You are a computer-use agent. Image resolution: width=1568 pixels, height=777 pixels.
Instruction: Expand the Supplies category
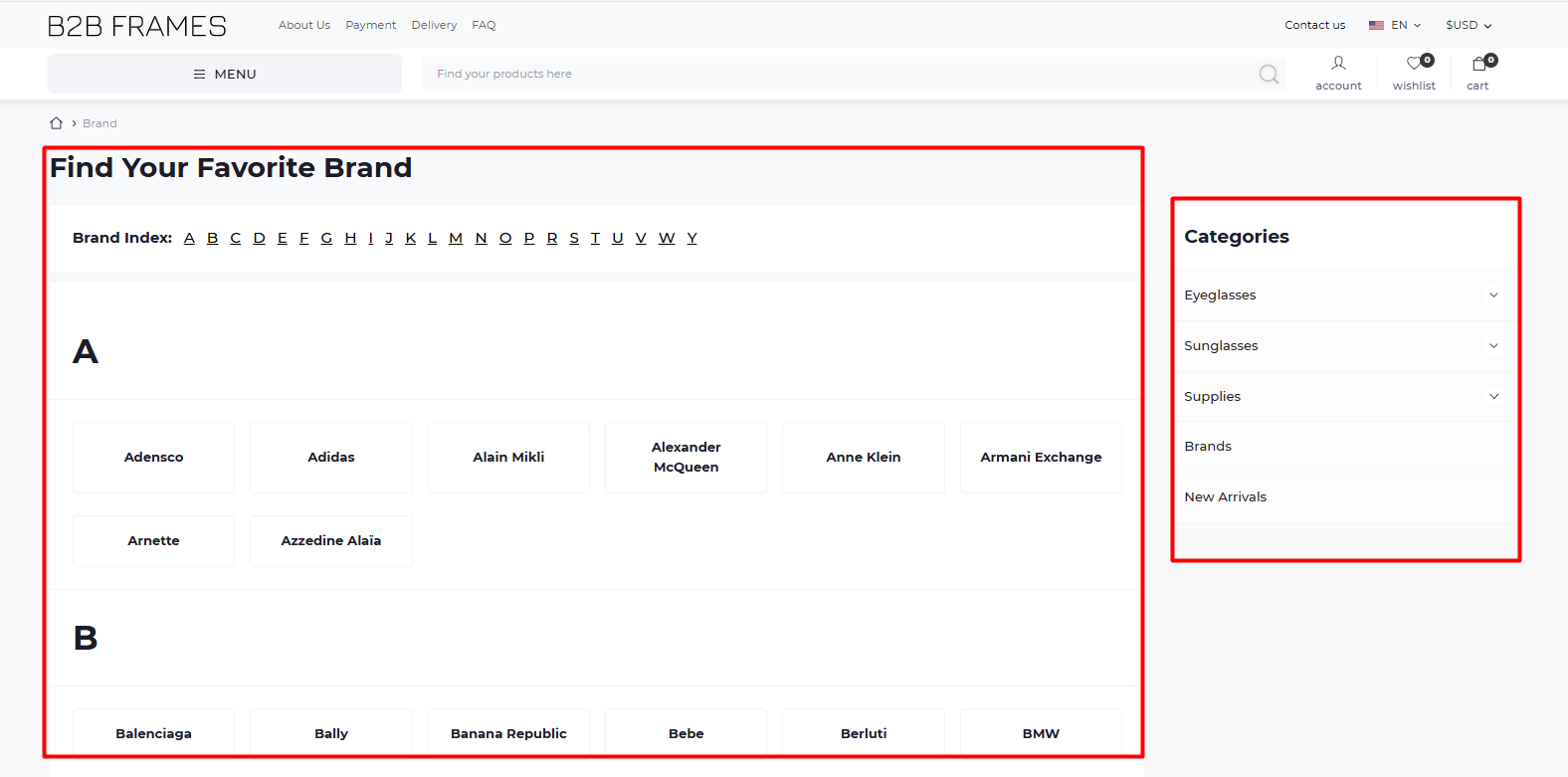[x=1493, y=396]
